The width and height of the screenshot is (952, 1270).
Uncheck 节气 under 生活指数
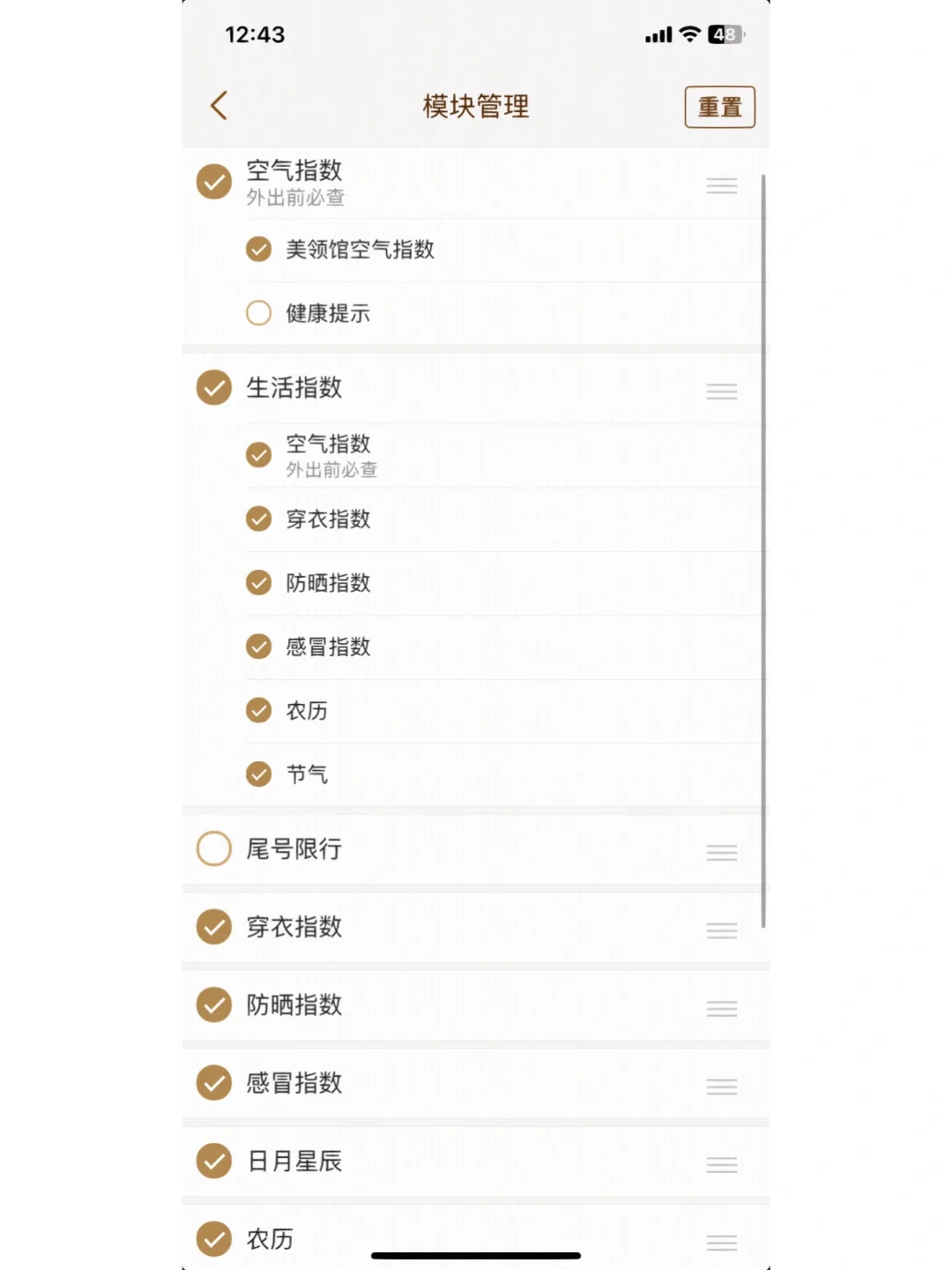[258, 774]
